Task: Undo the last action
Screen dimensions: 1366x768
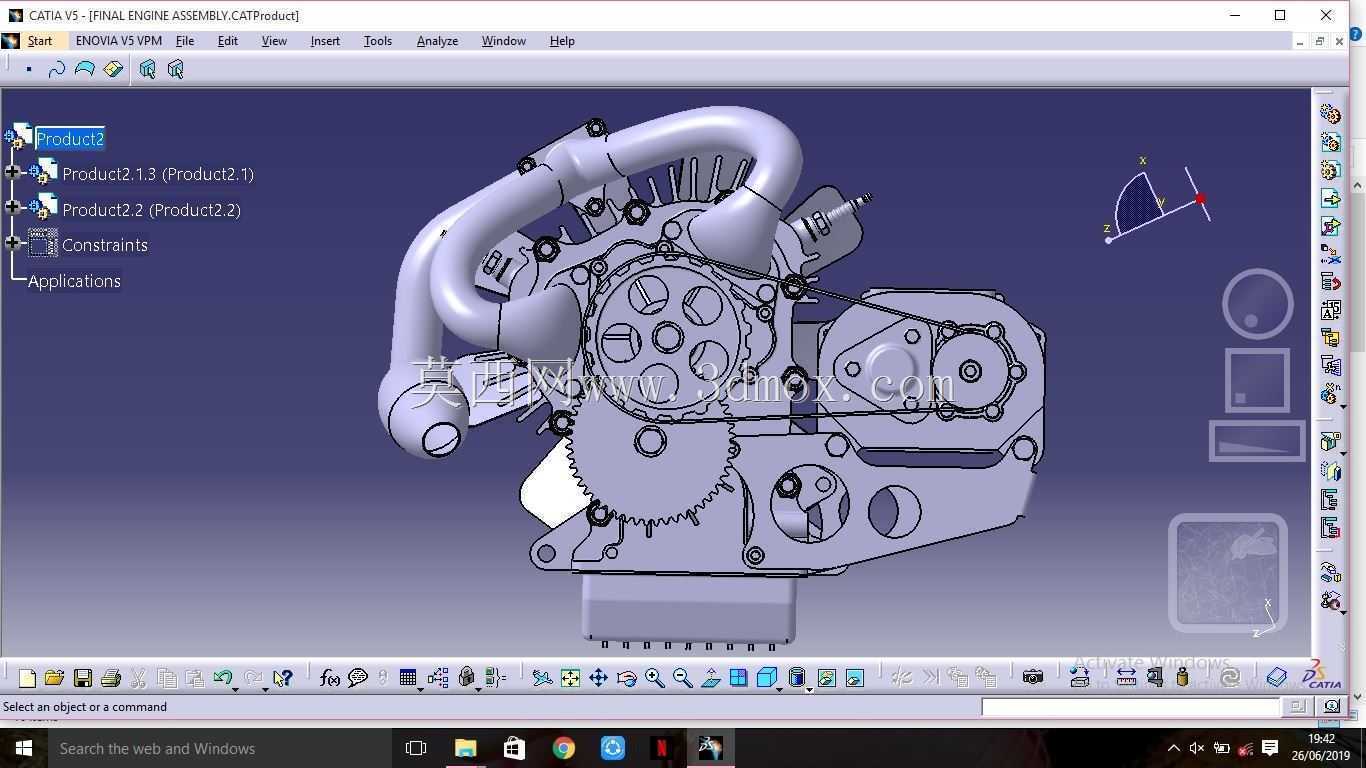Action: click(222, 678)
